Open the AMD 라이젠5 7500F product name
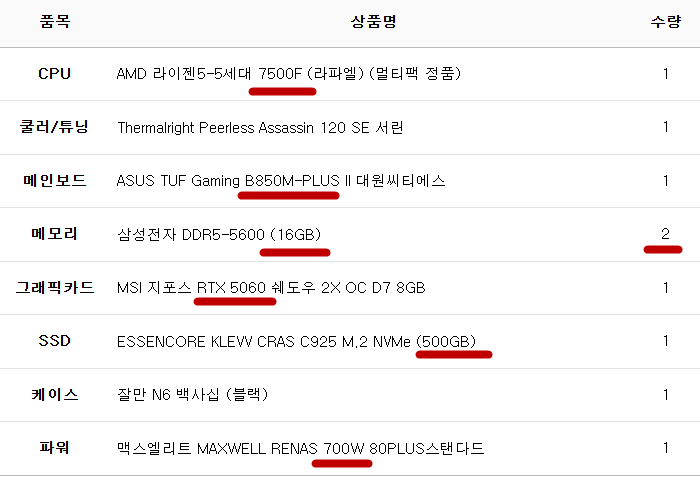 (x=288, y=74)
